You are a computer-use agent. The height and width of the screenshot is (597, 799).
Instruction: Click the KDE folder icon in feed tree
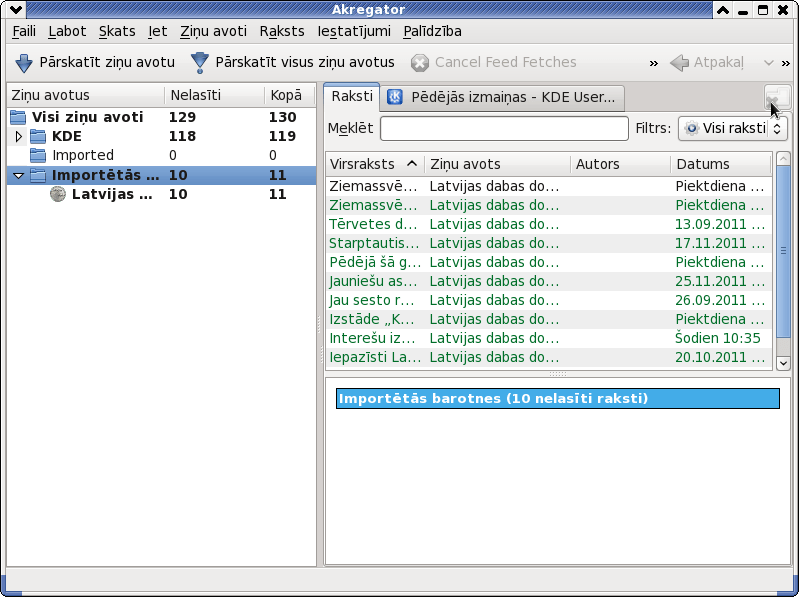[x=38, y=137]
